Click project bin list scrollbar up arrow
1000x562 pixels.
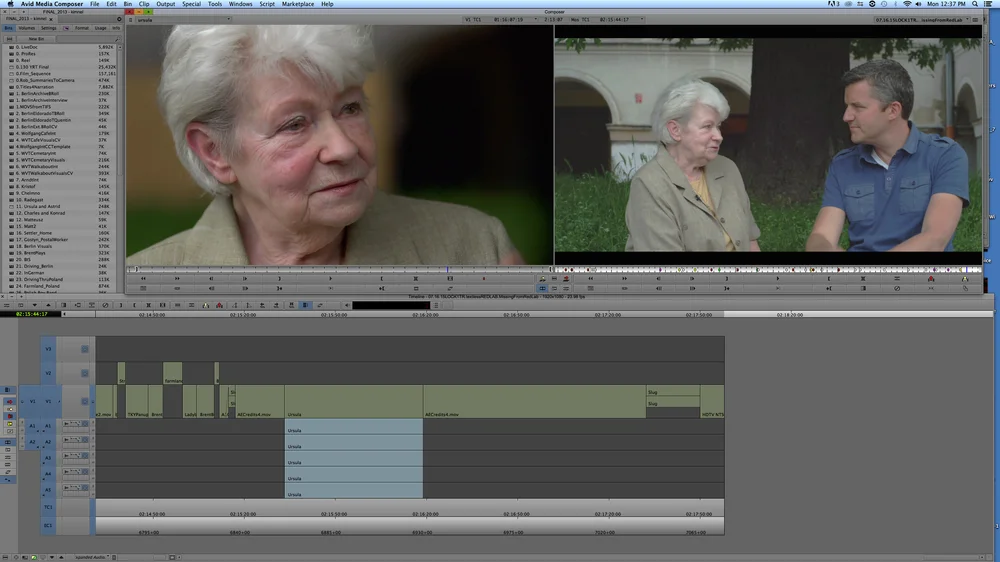pos(120,47)
